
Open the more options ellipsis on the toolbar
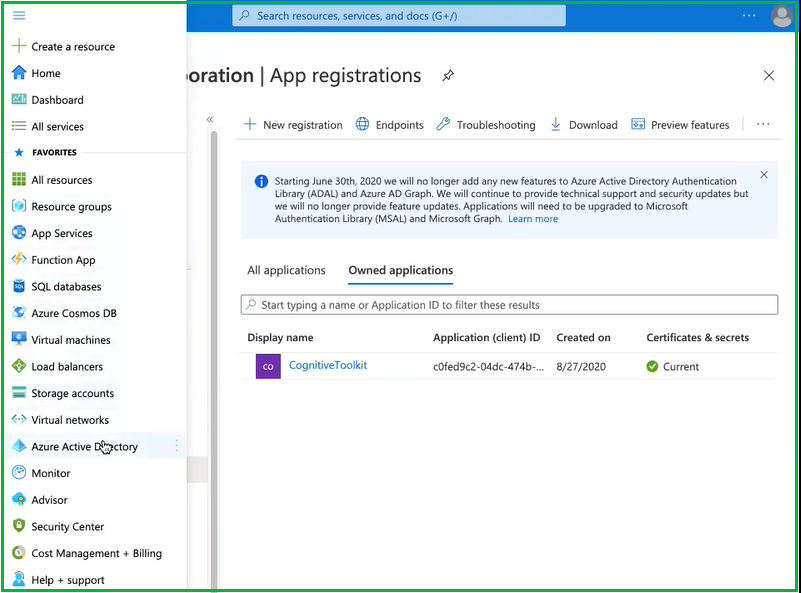point(762,123)
